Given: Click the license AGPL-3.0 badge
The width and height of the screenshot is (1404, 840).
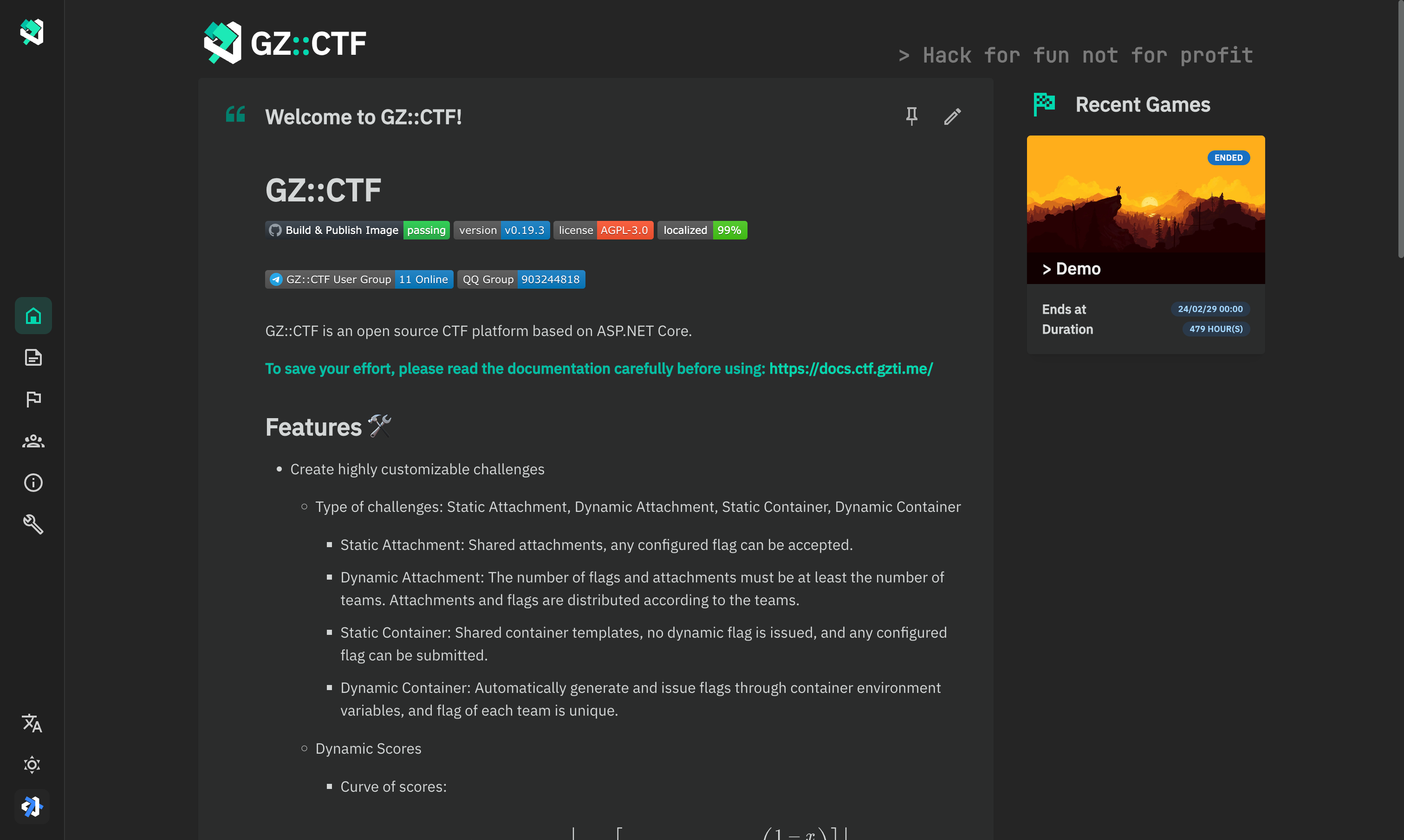Looking at the screenshot, I should pos(603,230).
